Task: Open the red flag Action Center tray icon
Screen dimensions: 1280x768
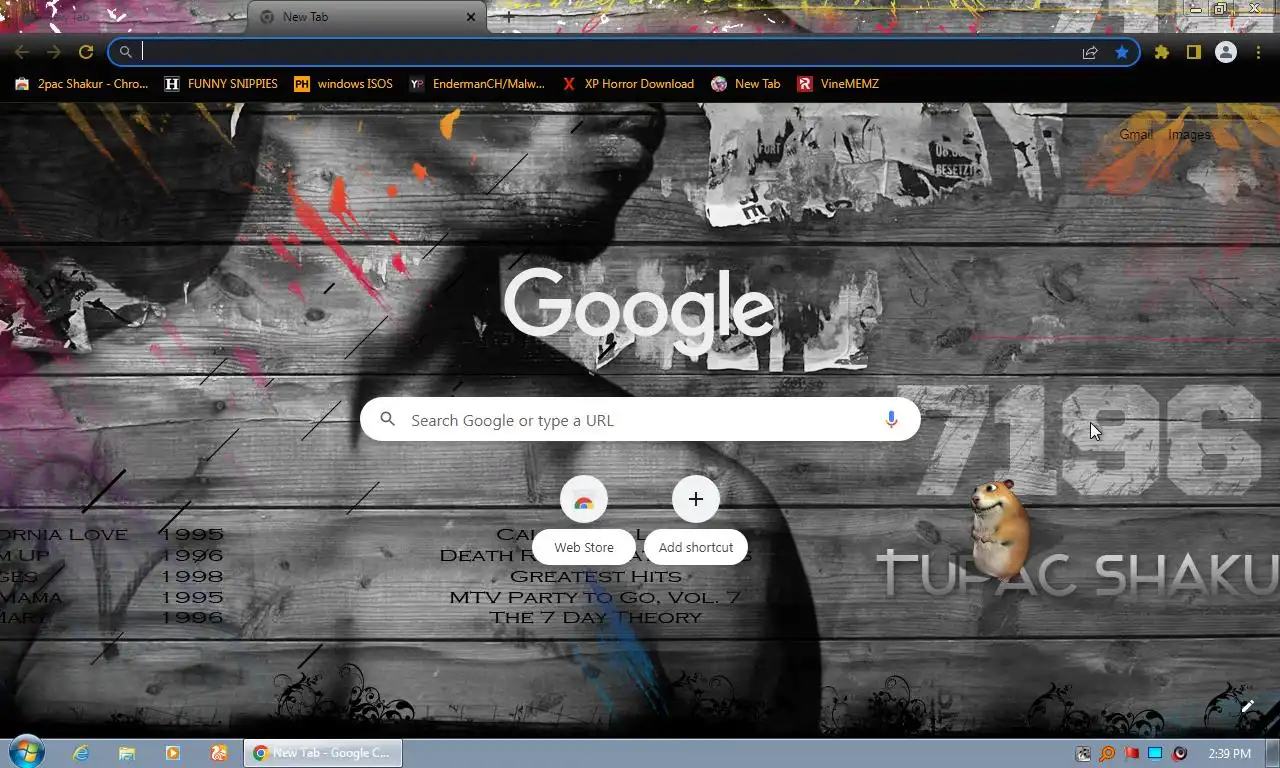Action: 1131,753
